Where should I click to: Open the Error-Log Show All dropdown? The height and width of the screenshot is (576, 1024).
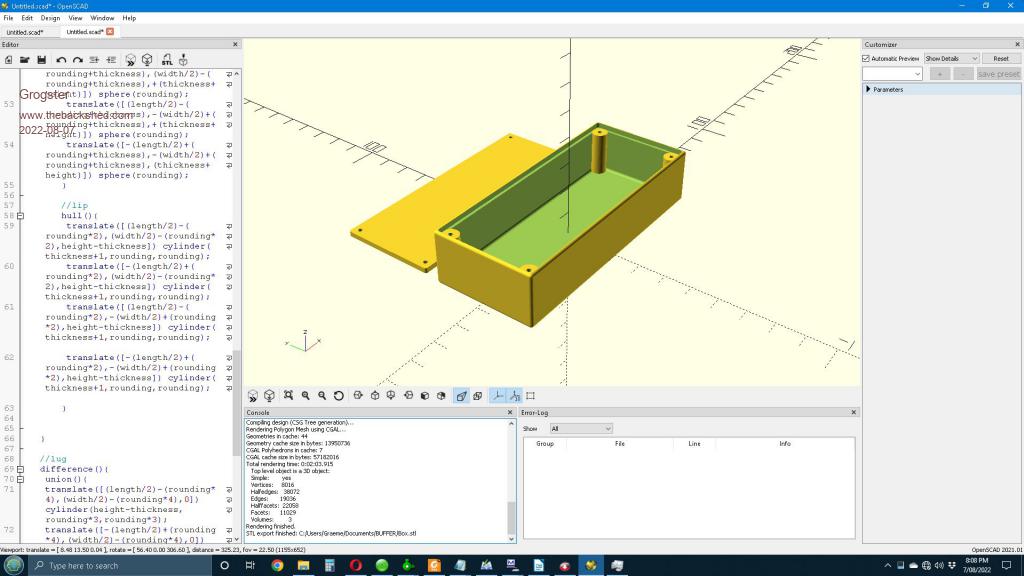click(x=580, y=428)
